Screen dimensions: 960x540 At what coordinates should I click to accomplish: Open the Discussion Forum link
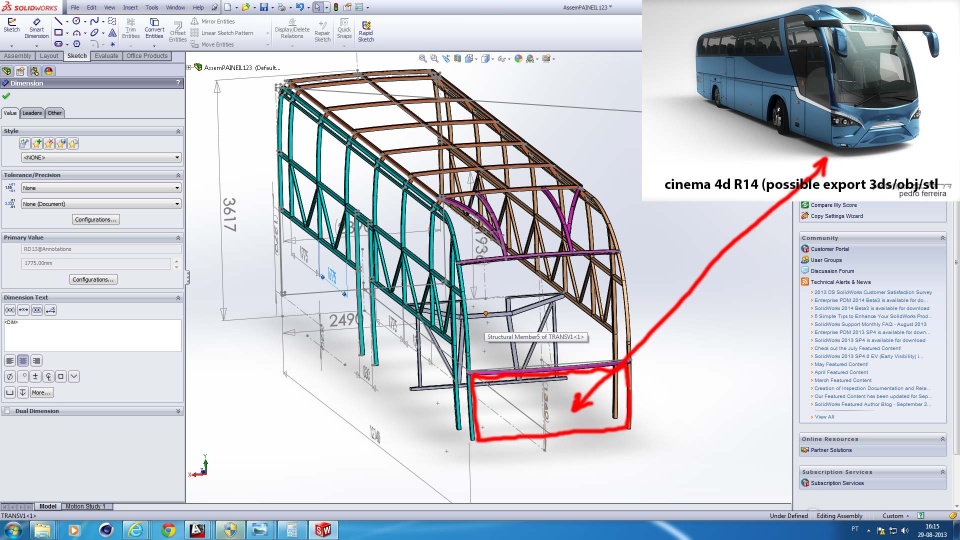pyautogui.click(x=832, y=271)
